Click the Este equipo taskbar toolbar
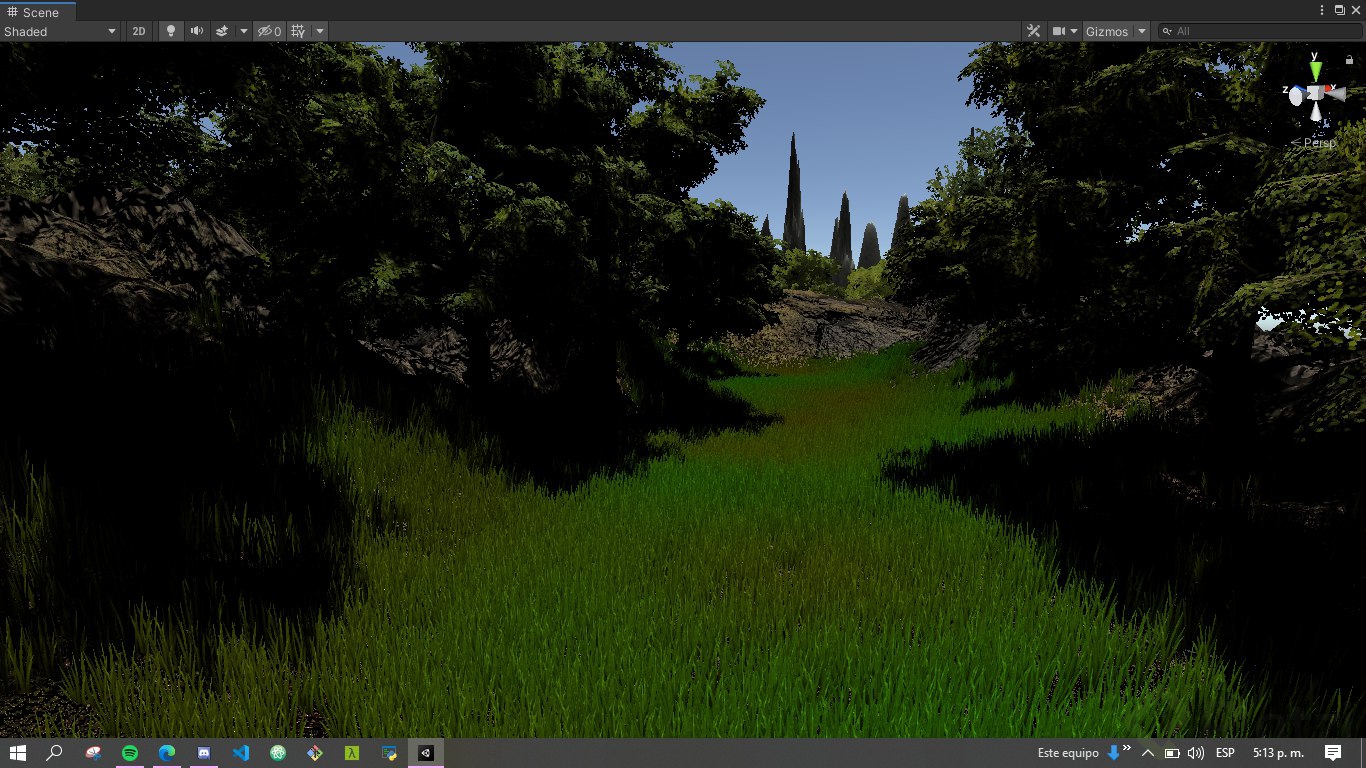This screenshot has height=768, width=1366. pyautogui.click(x=1067, y=753)
